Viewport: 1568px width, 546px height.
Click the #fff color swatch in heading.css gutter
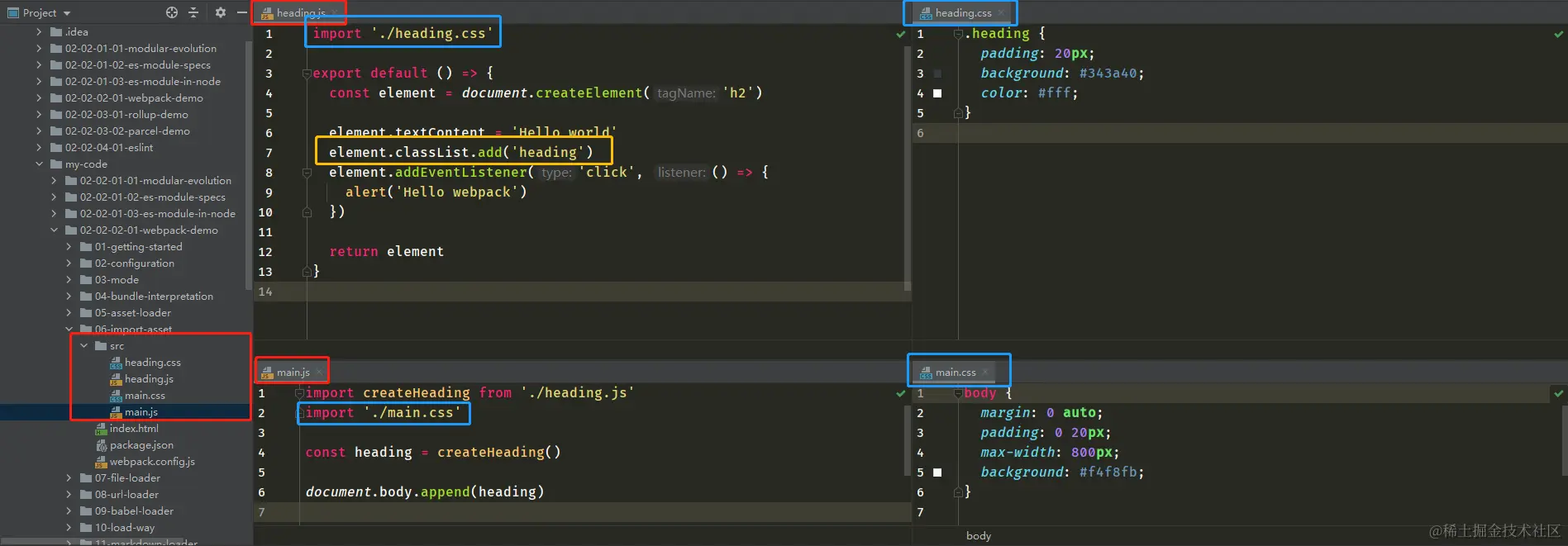[937, 93]
